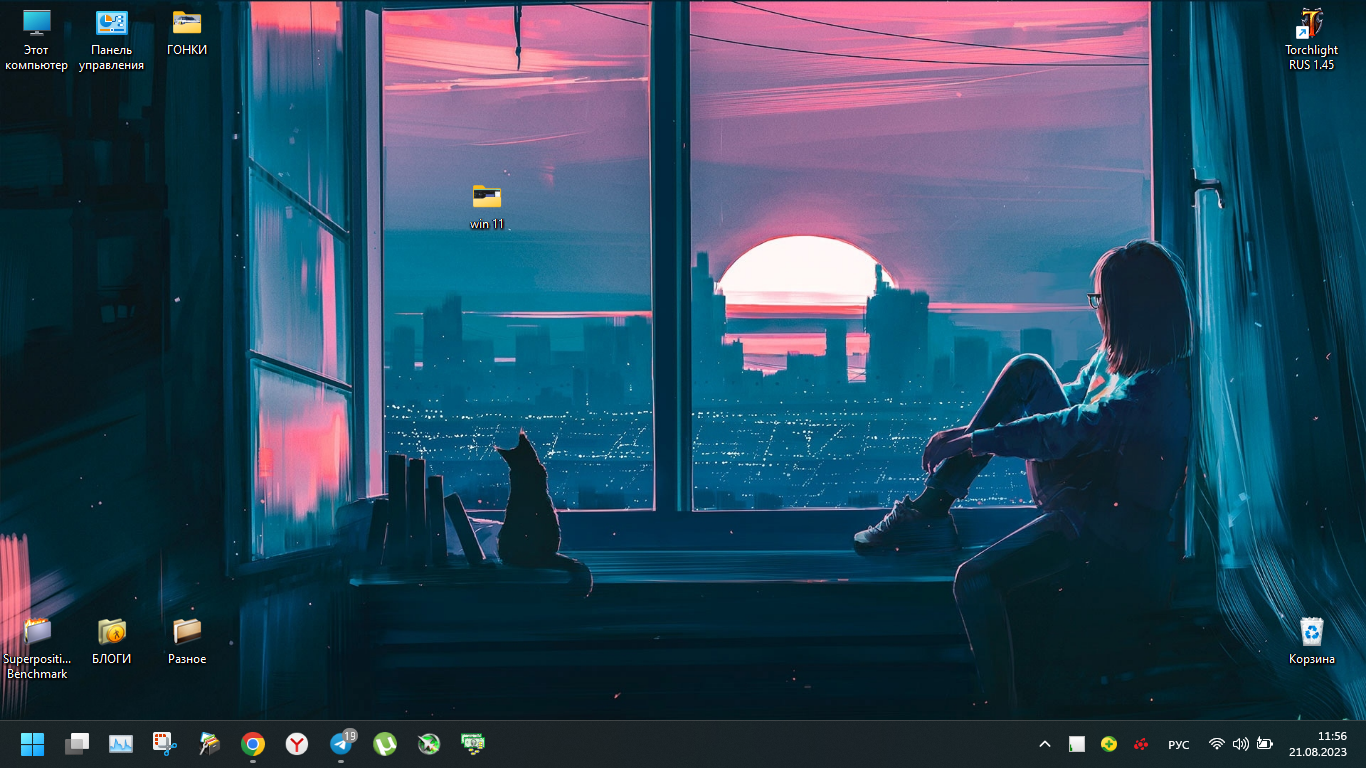Open Telegram with 19 unread badge
Viewport: 1366px width, 768px height.
click(341, 744)
